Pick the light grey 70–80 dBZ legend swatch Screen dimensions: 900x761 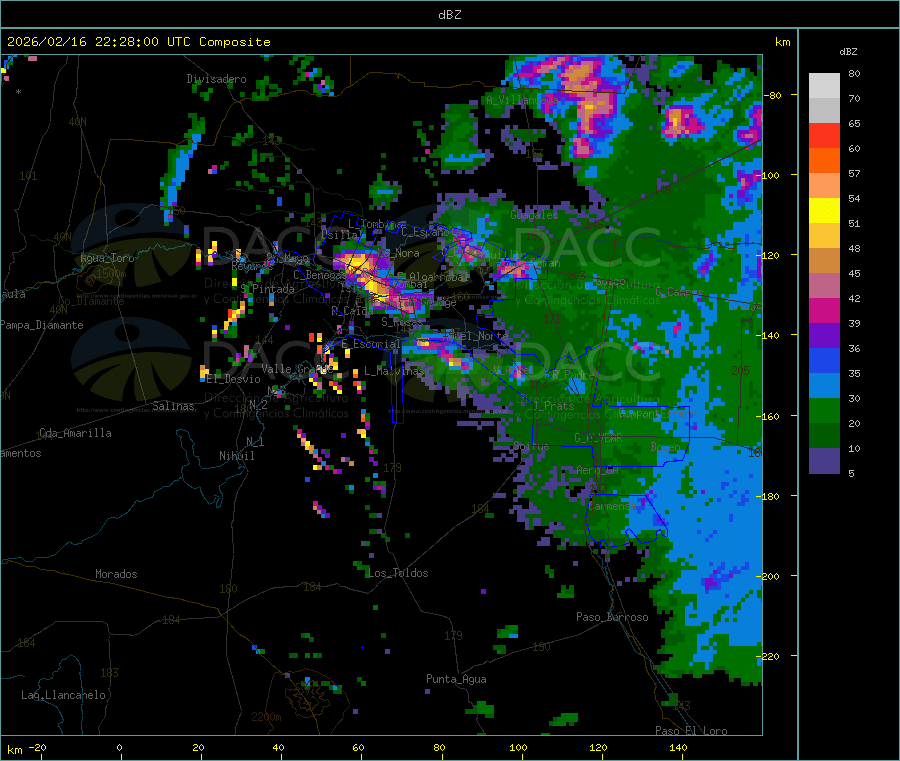point(824,86)
